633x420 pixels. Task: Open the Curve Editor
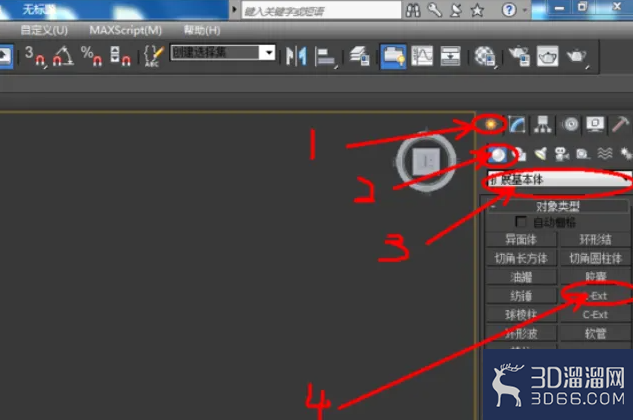coord(422,56)
